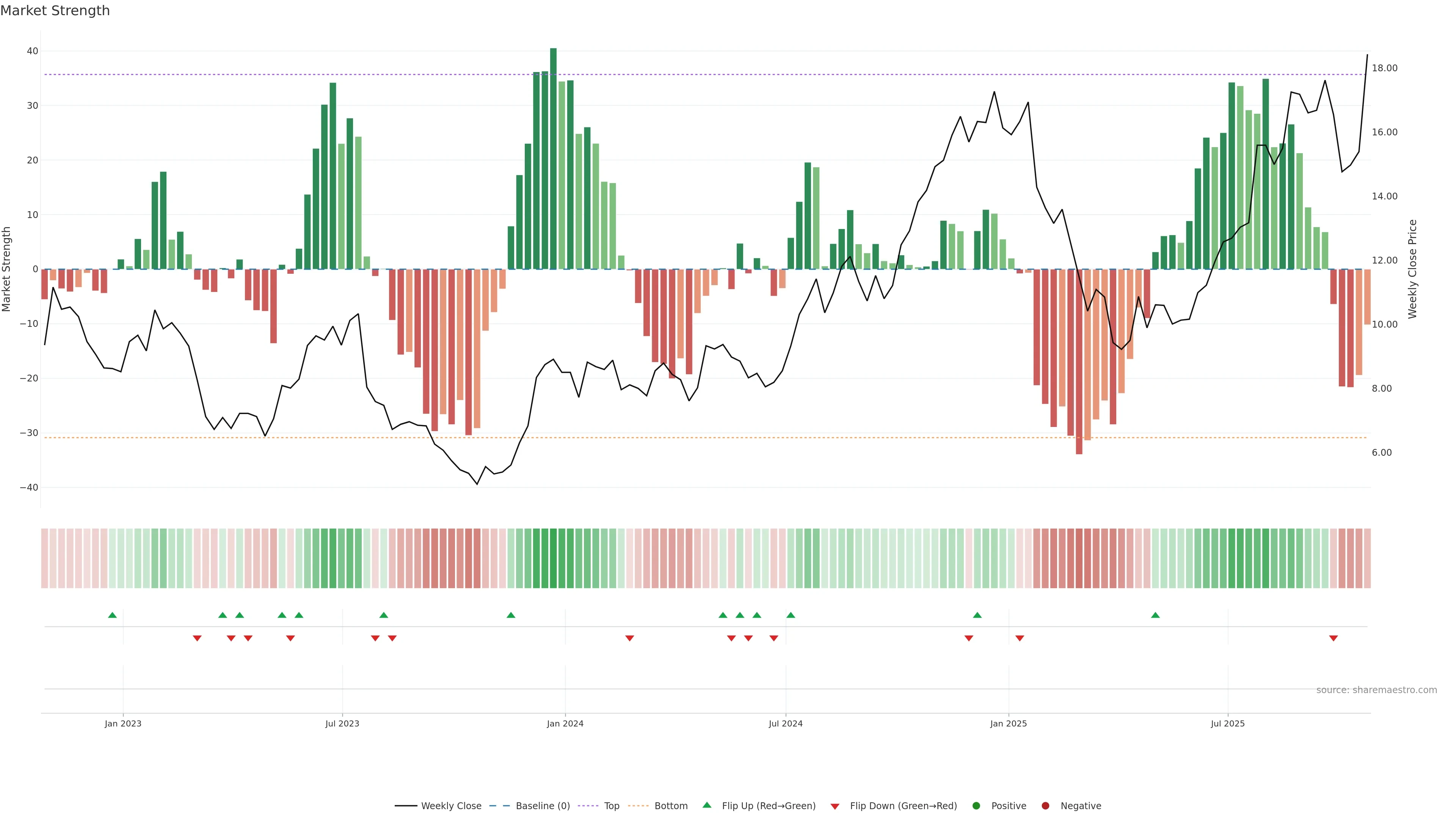
Task: Click the Market Strength chart title
Action: coord(55,11)
